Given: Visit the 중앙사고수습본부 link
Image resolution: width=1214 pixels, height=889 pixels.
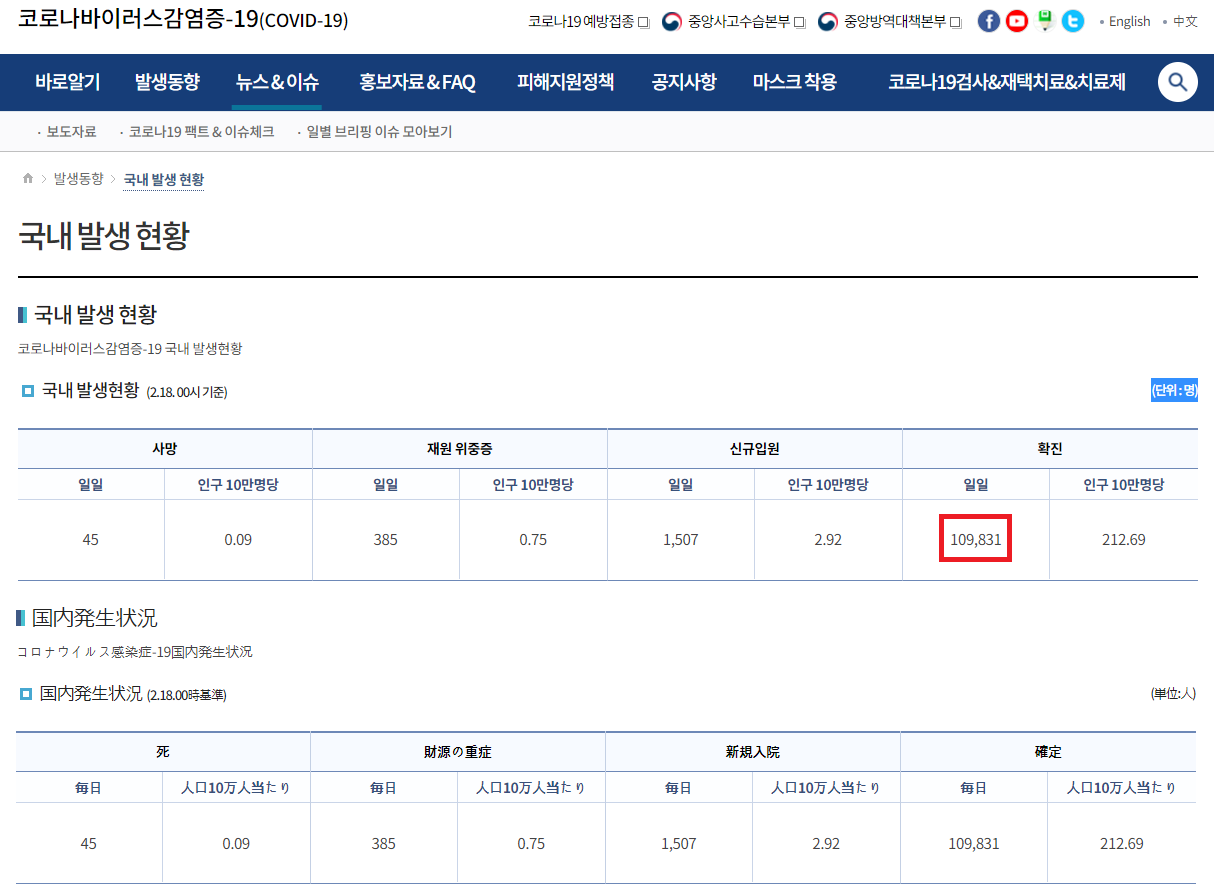Looking at the screenshot, I should coord(739,21).
